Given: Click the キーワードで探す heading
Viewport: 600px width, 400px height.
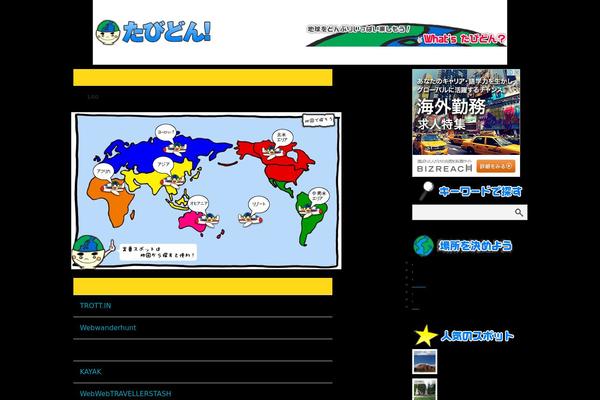Looking at the screenshot, I should [480, 191].
